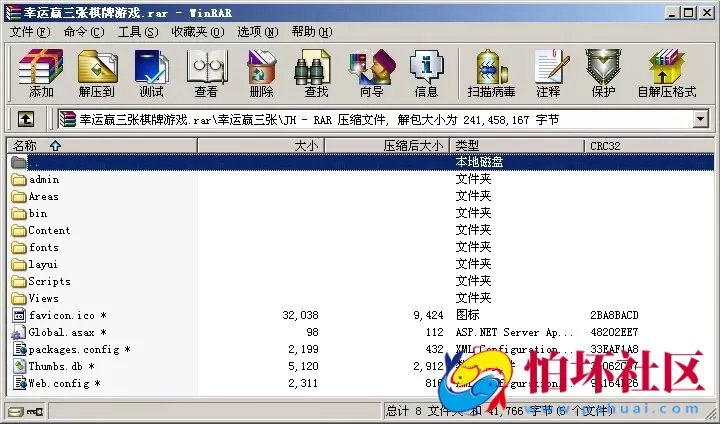Select size value 32,038
720x424 pixels.
tap(300, 315)
